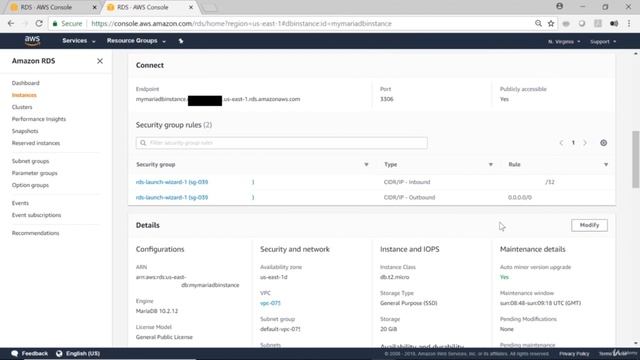640x360 pixels.
Task: Click the default-vpc-071 subnet group value
Action: tap(280, 329)
